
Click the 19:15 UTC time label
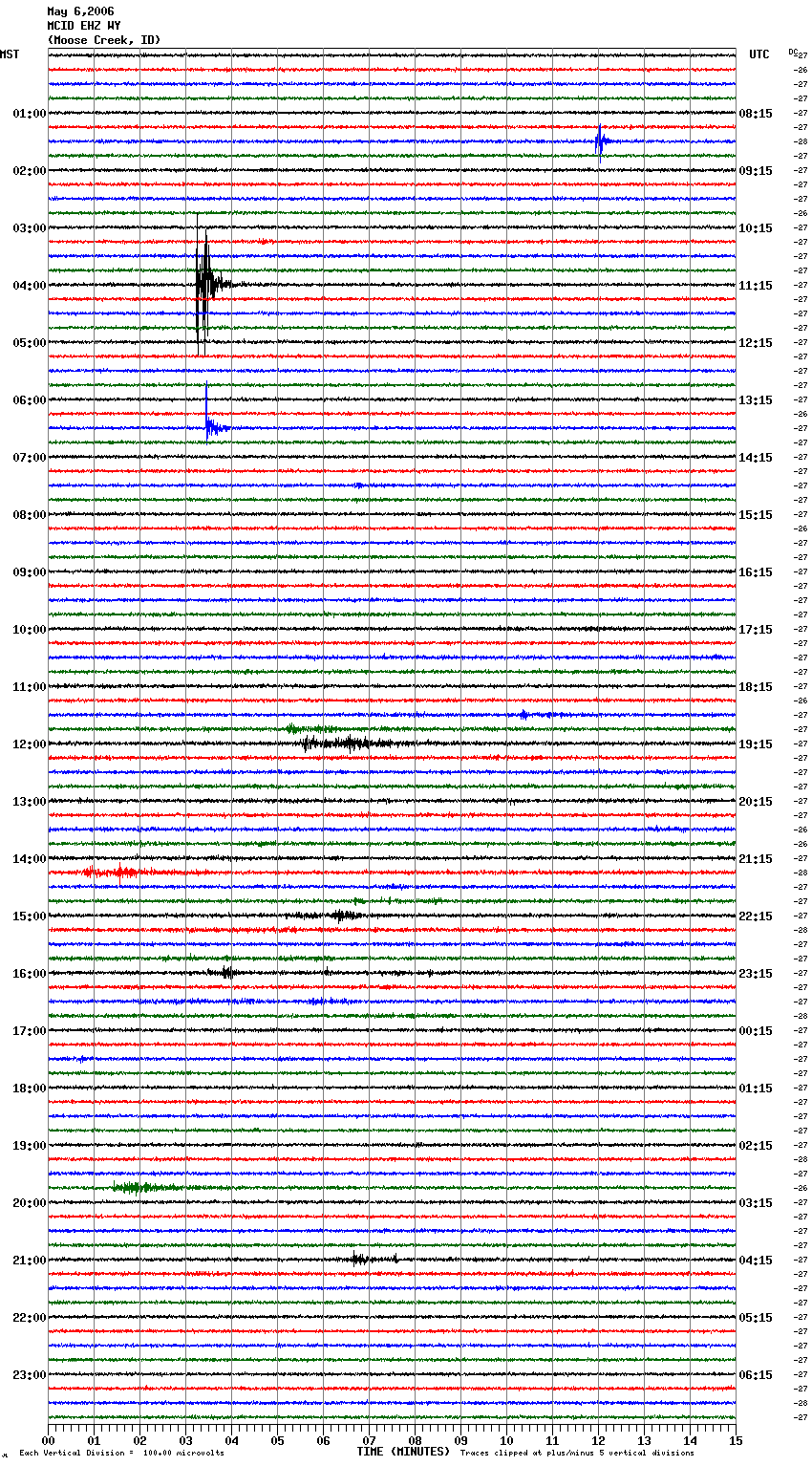point(756,744)
